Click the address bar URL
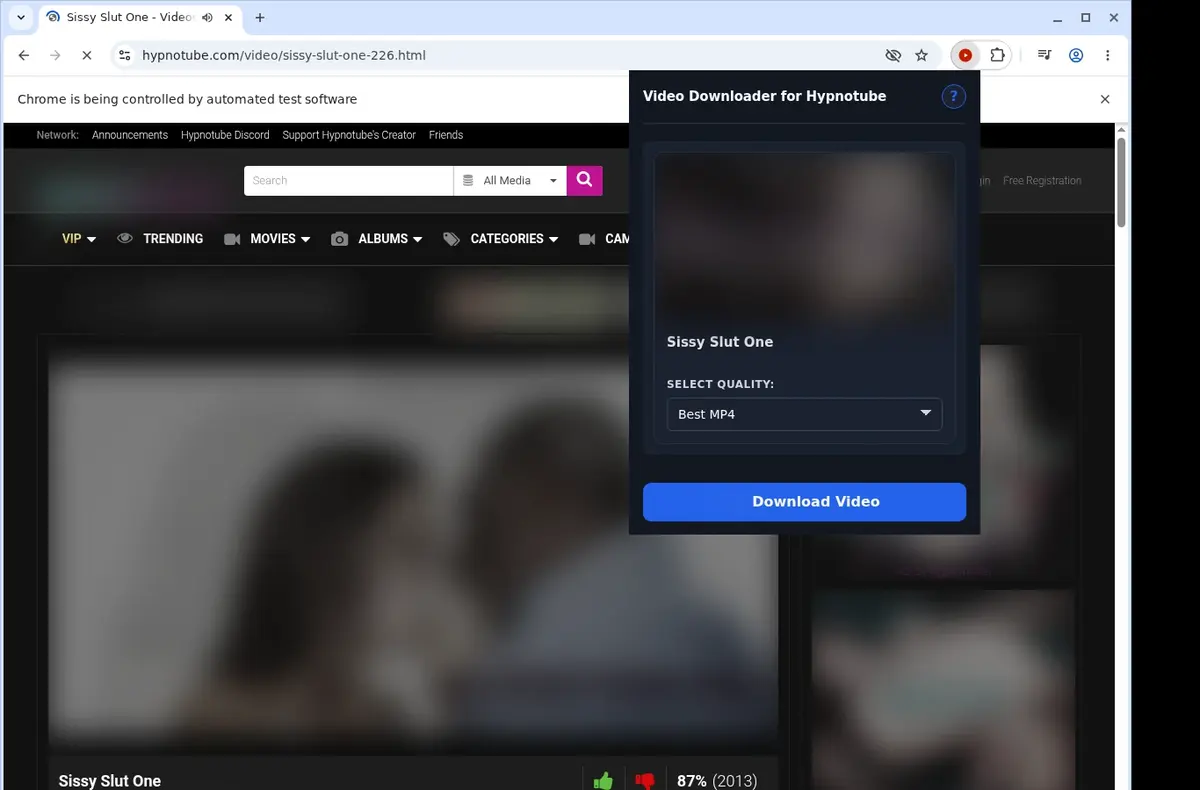Screen dimensions: 1200x790 pyautogui.click(x=284, y=56)
